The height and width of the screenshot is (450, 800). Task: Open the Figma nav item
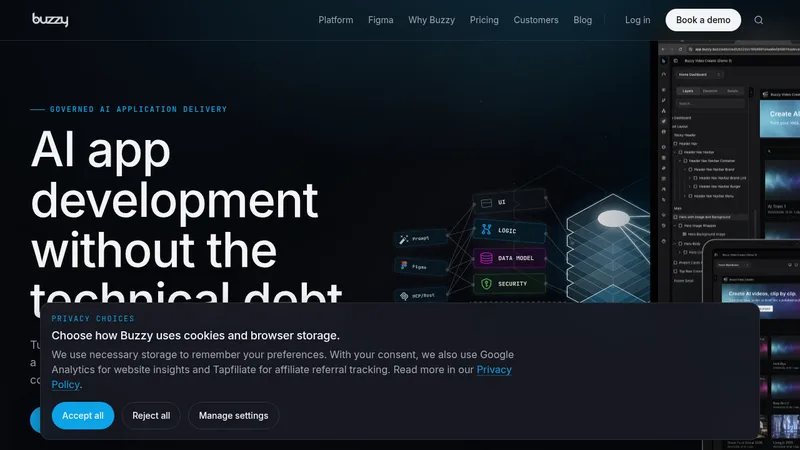(x=381, y=20)
